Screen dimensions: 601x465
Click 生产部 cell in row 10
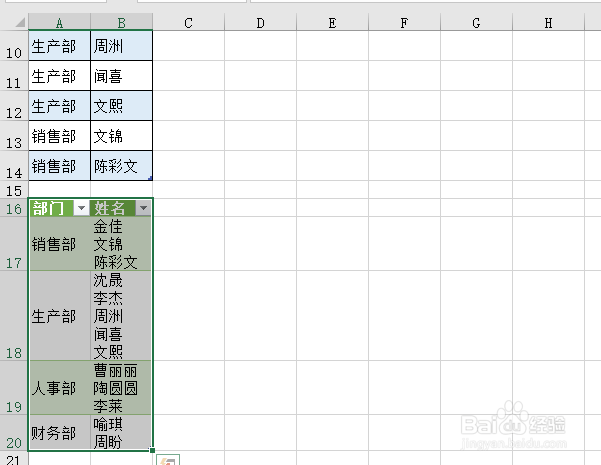coord(59,46)
